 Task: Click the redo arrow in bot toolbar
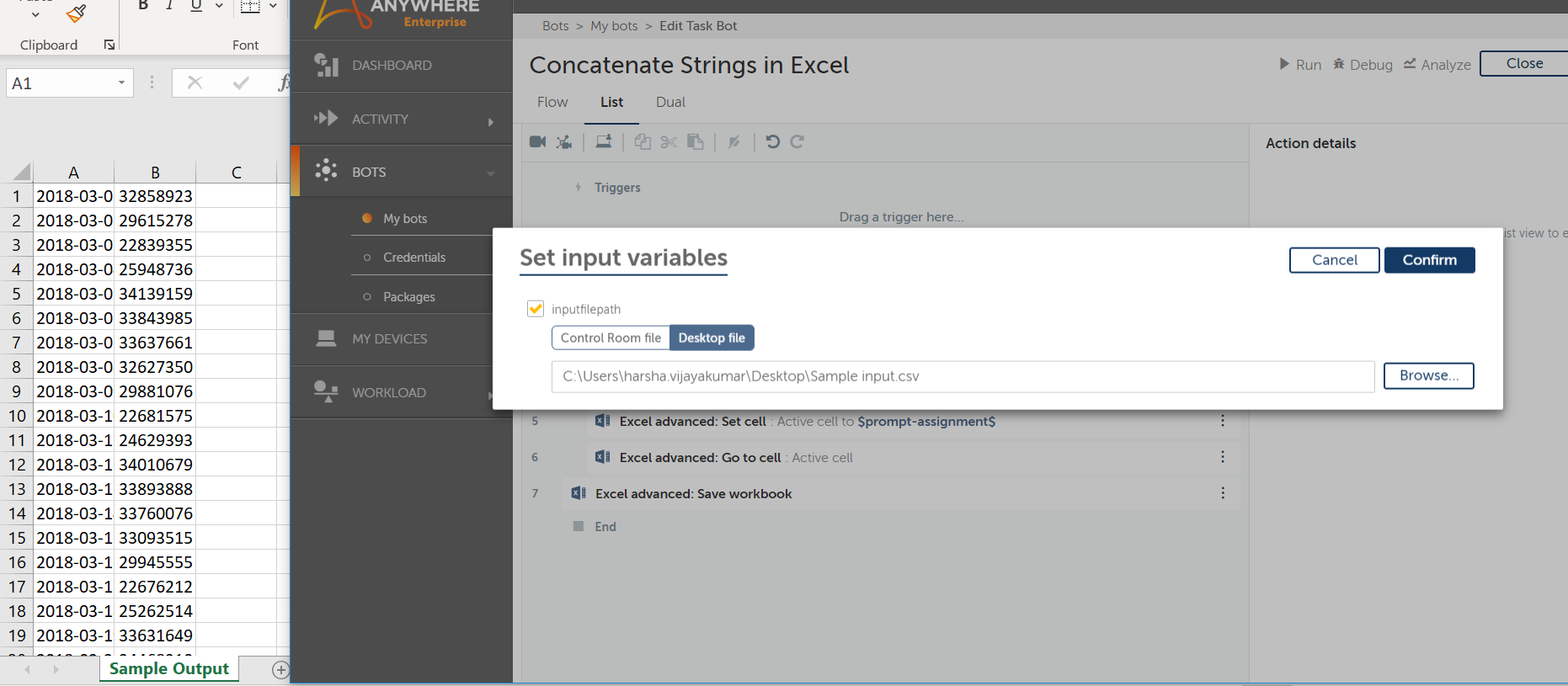pos(797,141)
